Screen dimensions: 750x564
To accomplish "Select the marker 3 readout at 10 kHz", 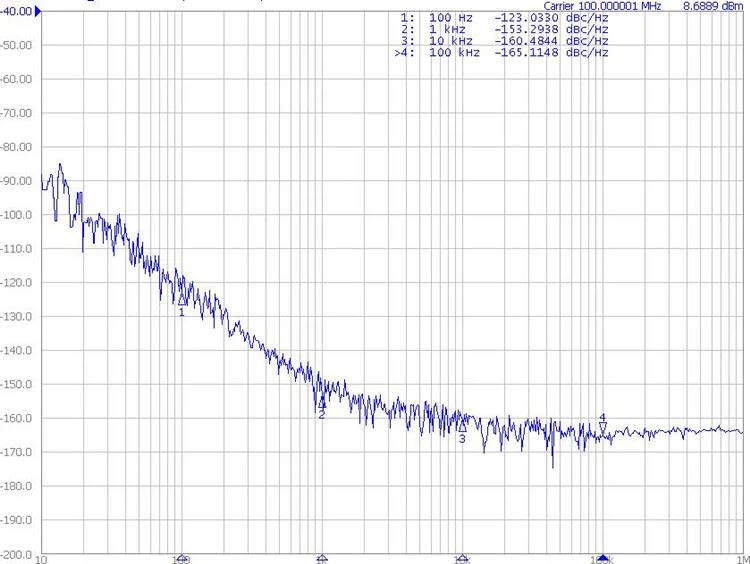I will point(505,41).
